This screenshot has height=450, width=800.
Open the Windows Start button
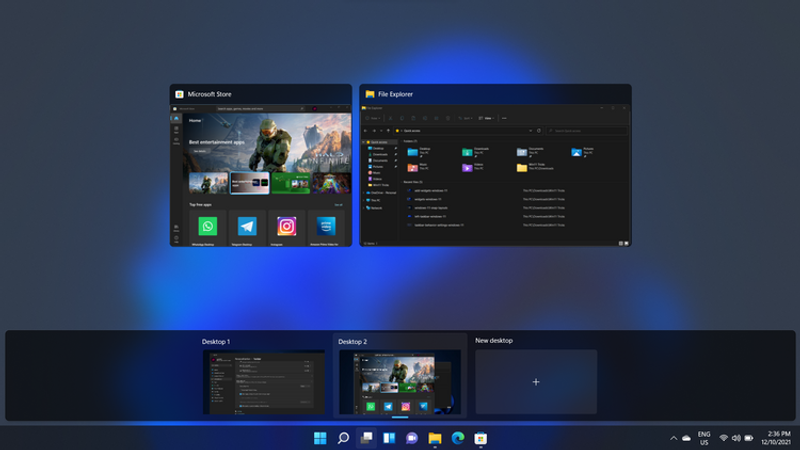320,438
